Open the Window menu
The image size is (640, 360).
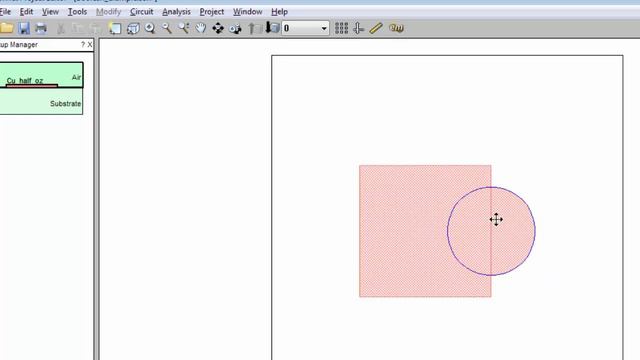click(x=247, y=12)
